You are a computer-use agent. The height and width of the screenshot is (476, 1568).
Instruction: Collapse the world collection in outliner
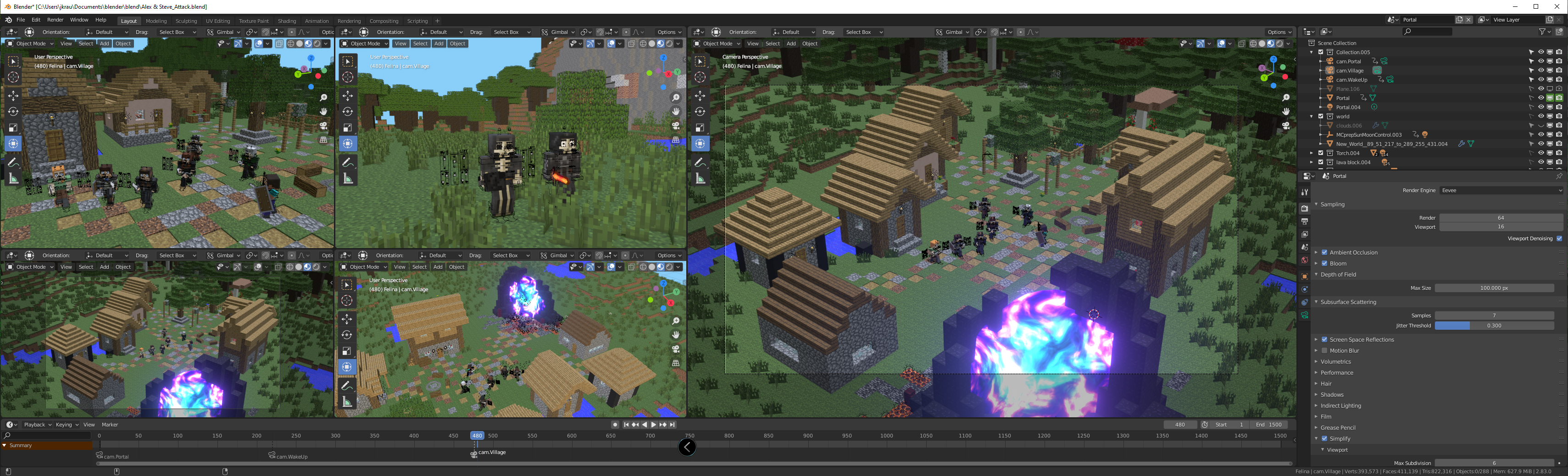pos(1312,116)
